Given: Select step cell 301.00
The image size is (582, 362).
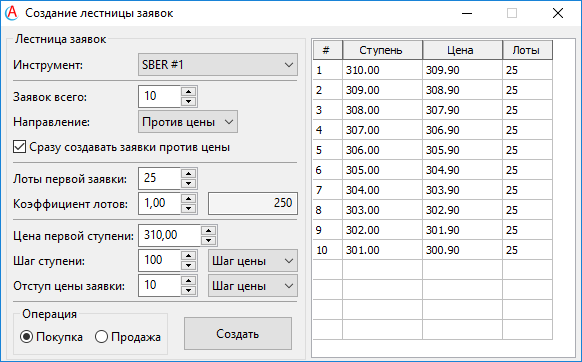Looking at the screenshot, I should pos(382,250).
